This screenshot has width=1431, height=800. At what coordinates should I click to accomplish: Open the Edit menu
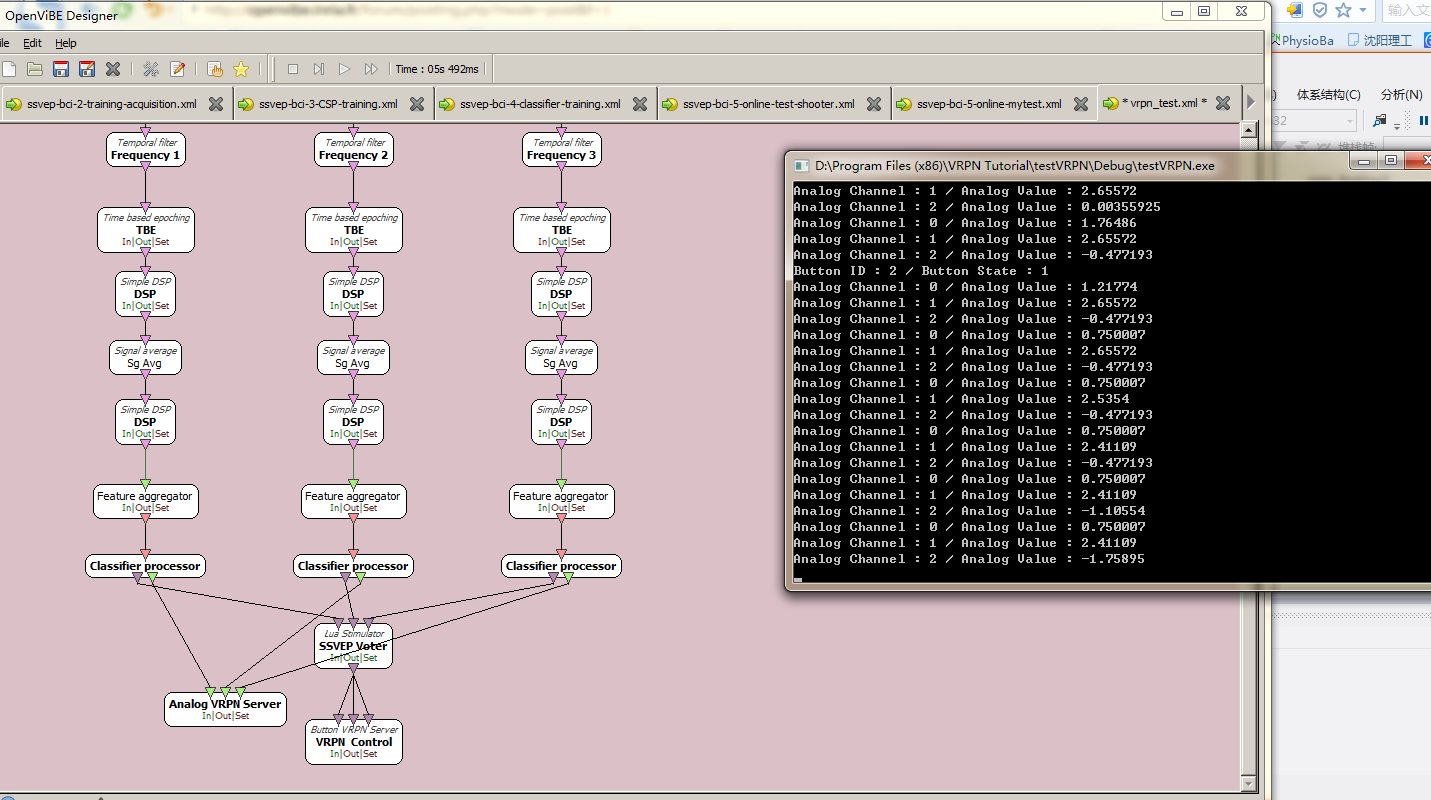[x=33, y=43]
